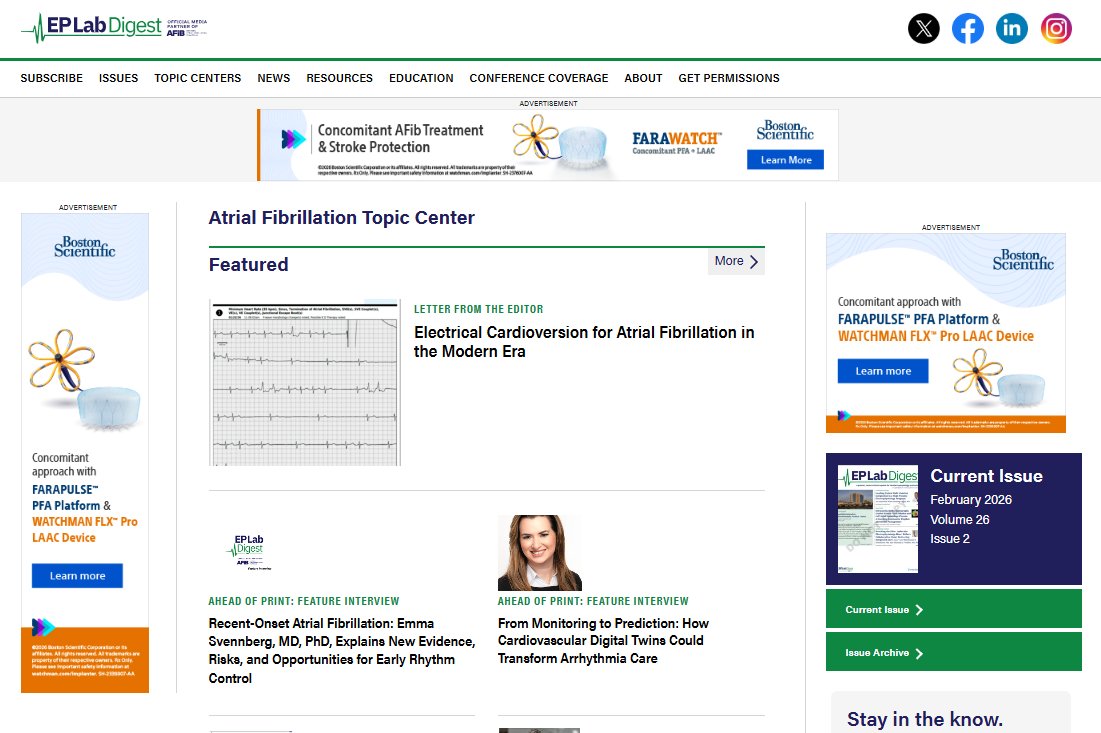1101x733 pixels.
Task: Open the Education menu item
Action: coord(421,78)
